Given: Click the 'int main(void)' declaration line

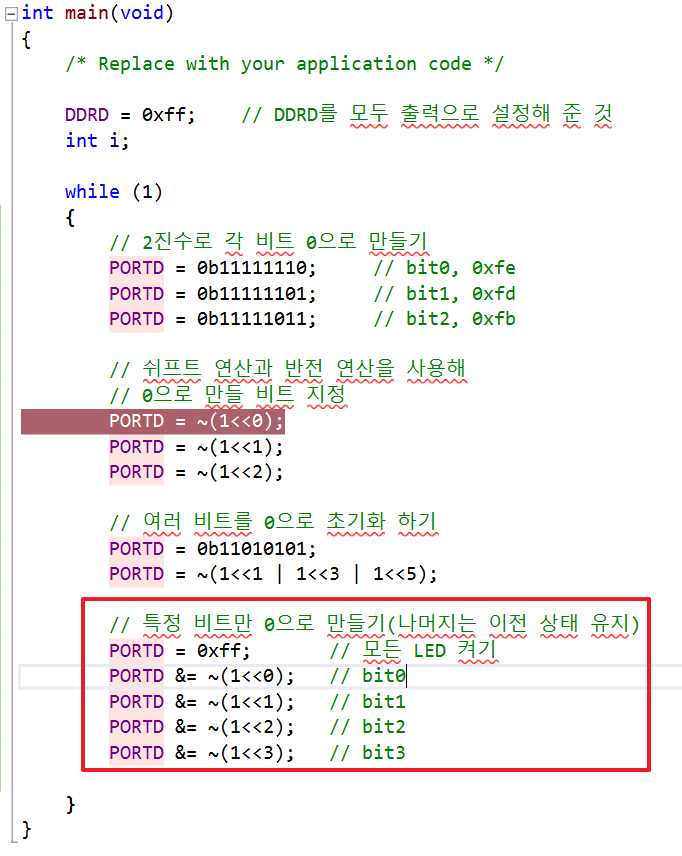Looking at the screenshot, I should click(x=97, y=13).
